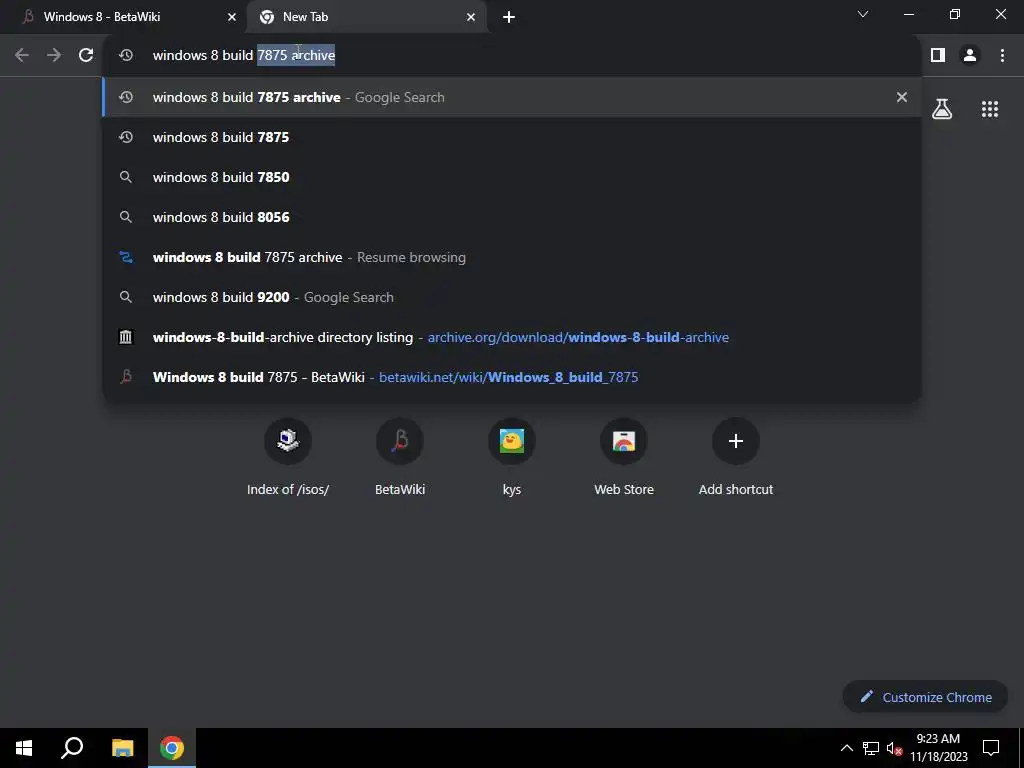Image resolution: width=1024 pixels, height=768 pixels.
Task: Choose the 'windows 8 build 7875' history suggestion
Action: (512, 137)
